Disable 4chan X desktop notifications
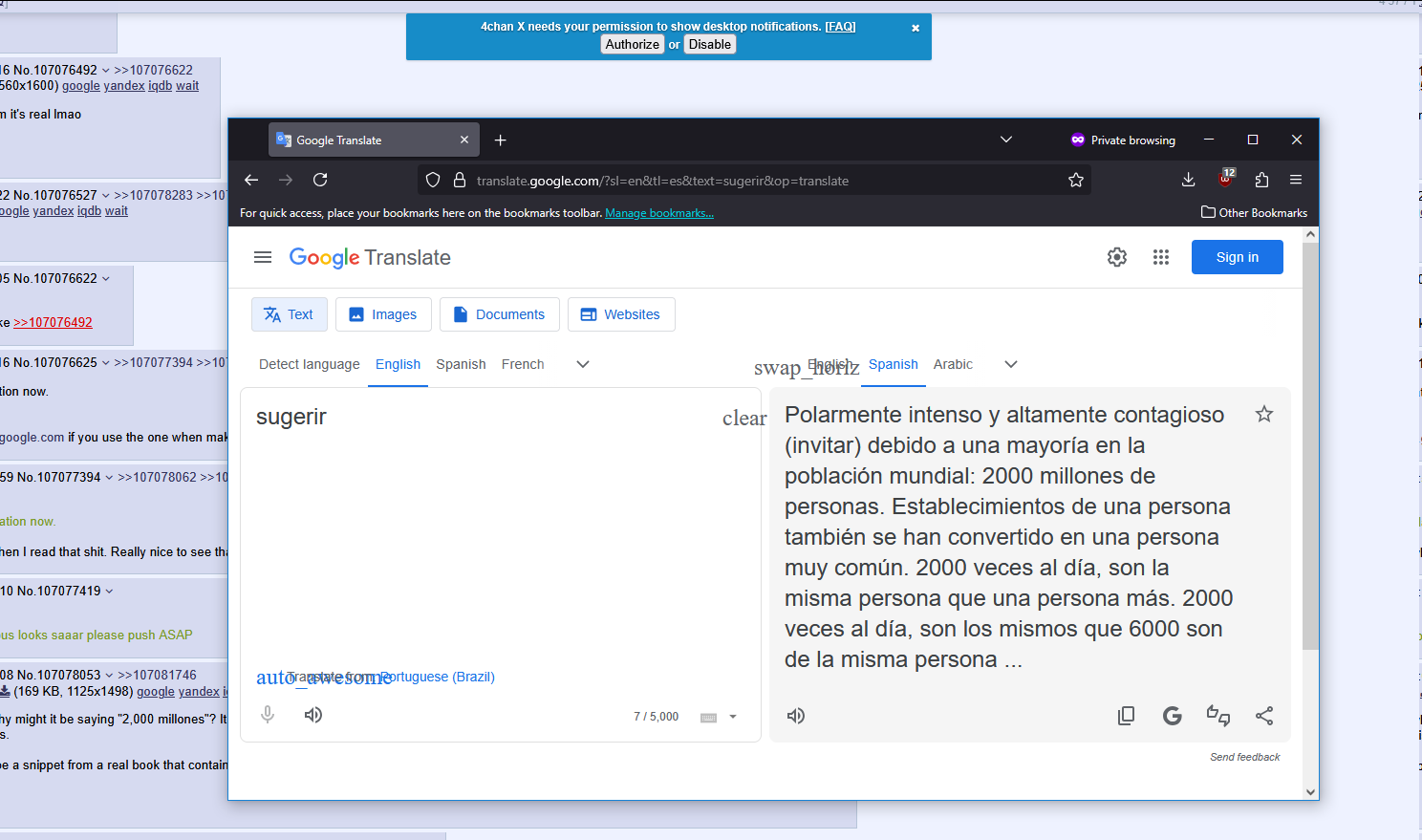The width and height of the screenshot is (1422, 840). [710, 44]
